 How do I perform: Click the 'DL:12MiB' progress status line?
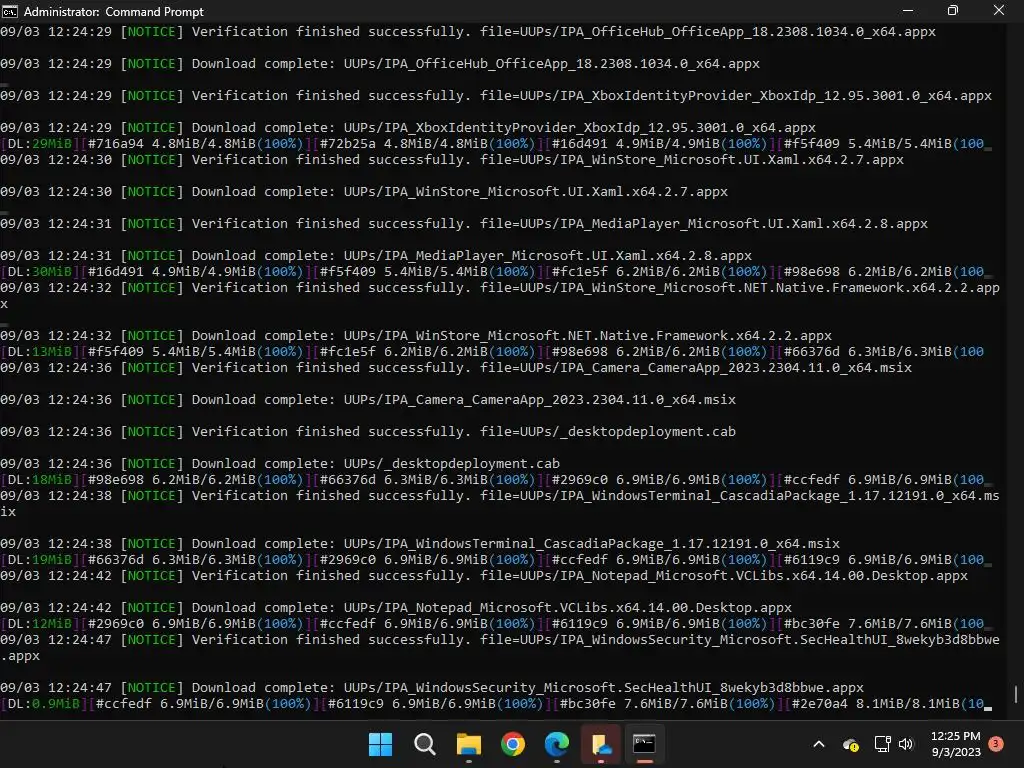(496, 624)
